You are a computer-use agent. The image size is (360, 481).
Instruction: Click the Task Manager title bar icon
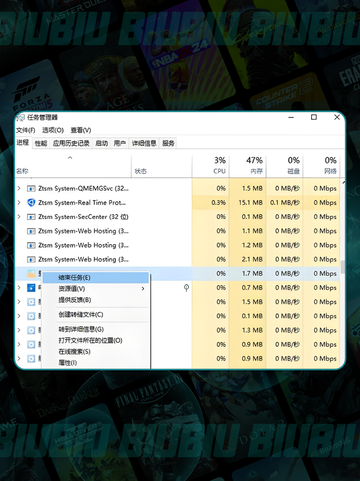click(21, 117)
